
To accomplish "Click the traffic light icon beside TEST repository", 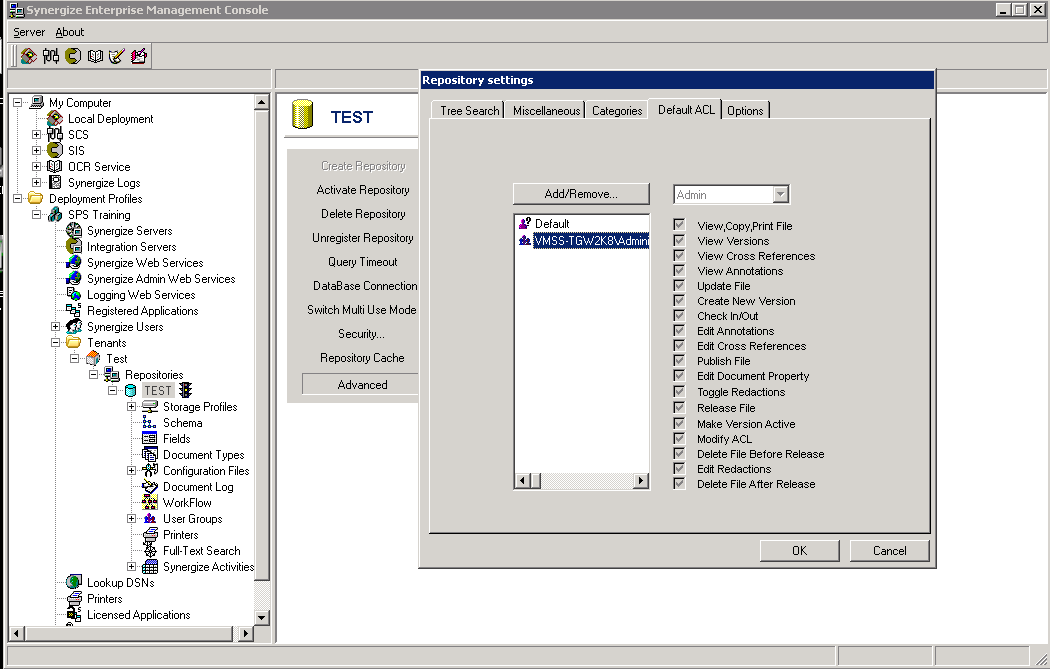I will 185,390.
